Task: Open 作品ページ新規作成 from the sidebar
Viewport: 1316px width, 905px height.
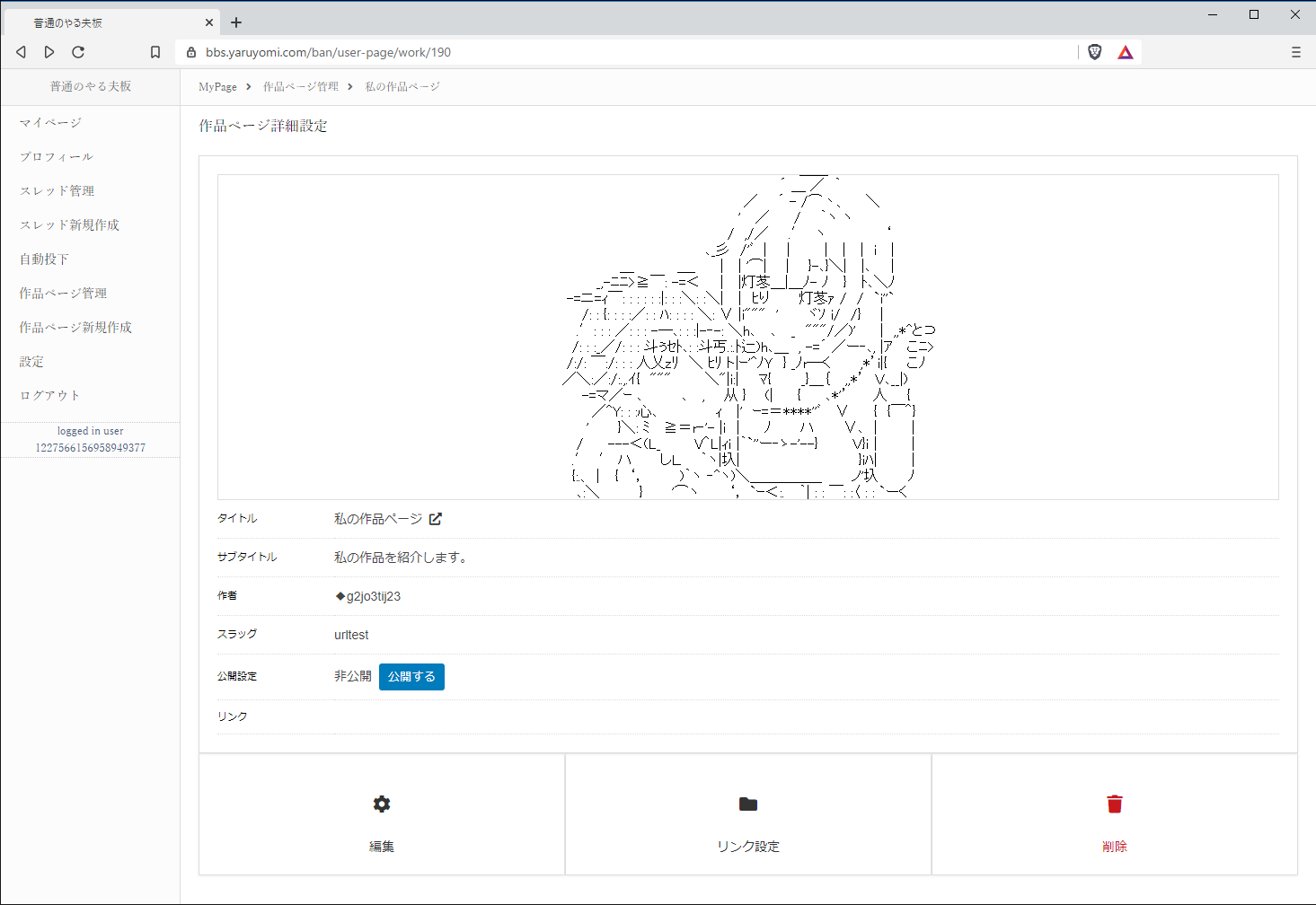Action: (x=74, y=327)
